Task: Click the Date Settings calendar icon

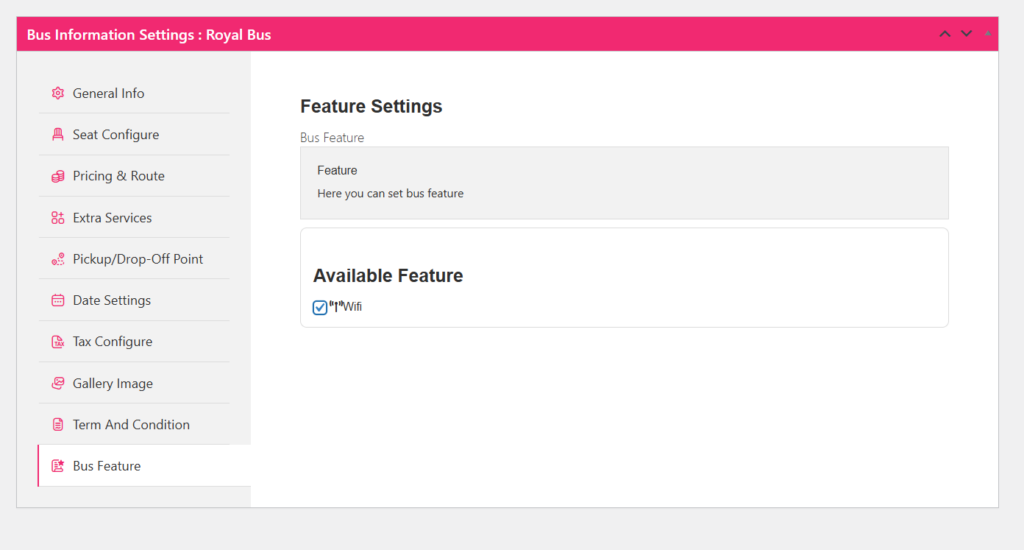Action: 58,300
